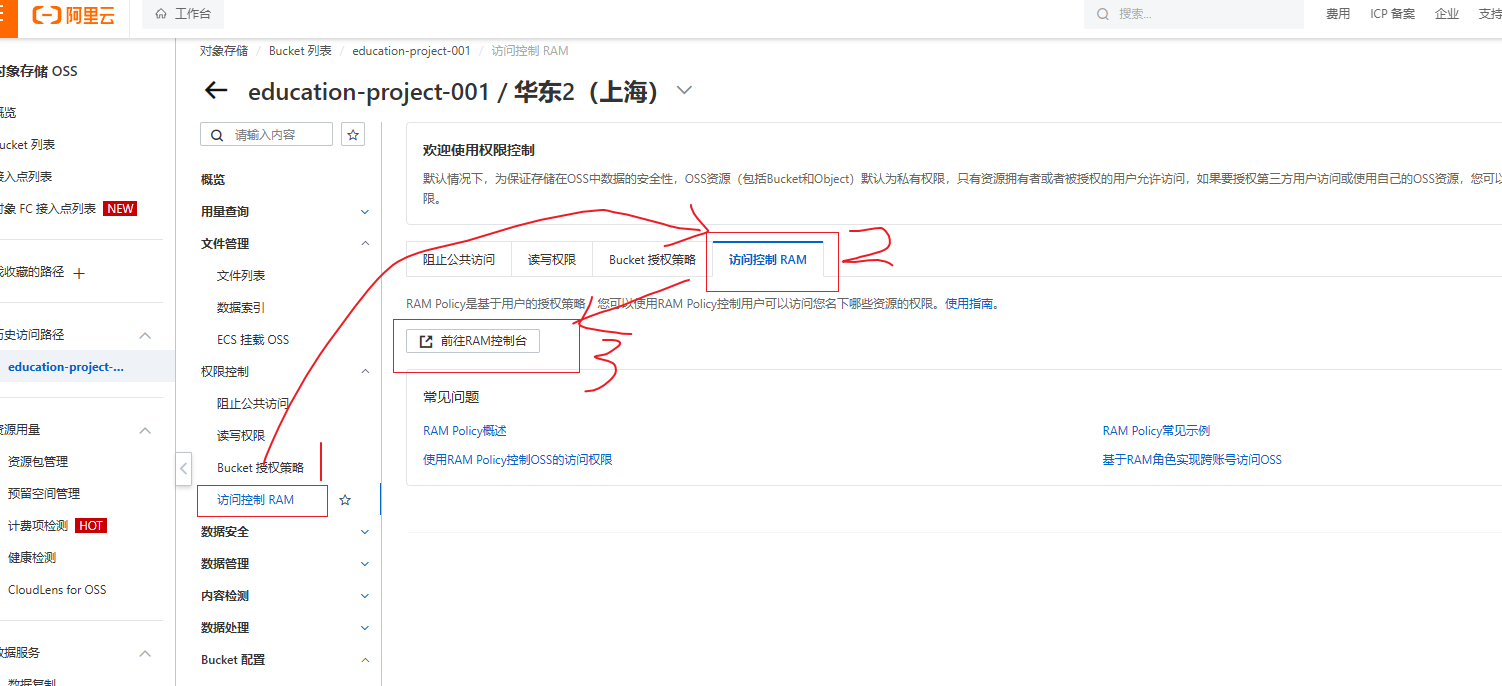Collapse the 权限控制 section
1502x686 pixels.
365,371
